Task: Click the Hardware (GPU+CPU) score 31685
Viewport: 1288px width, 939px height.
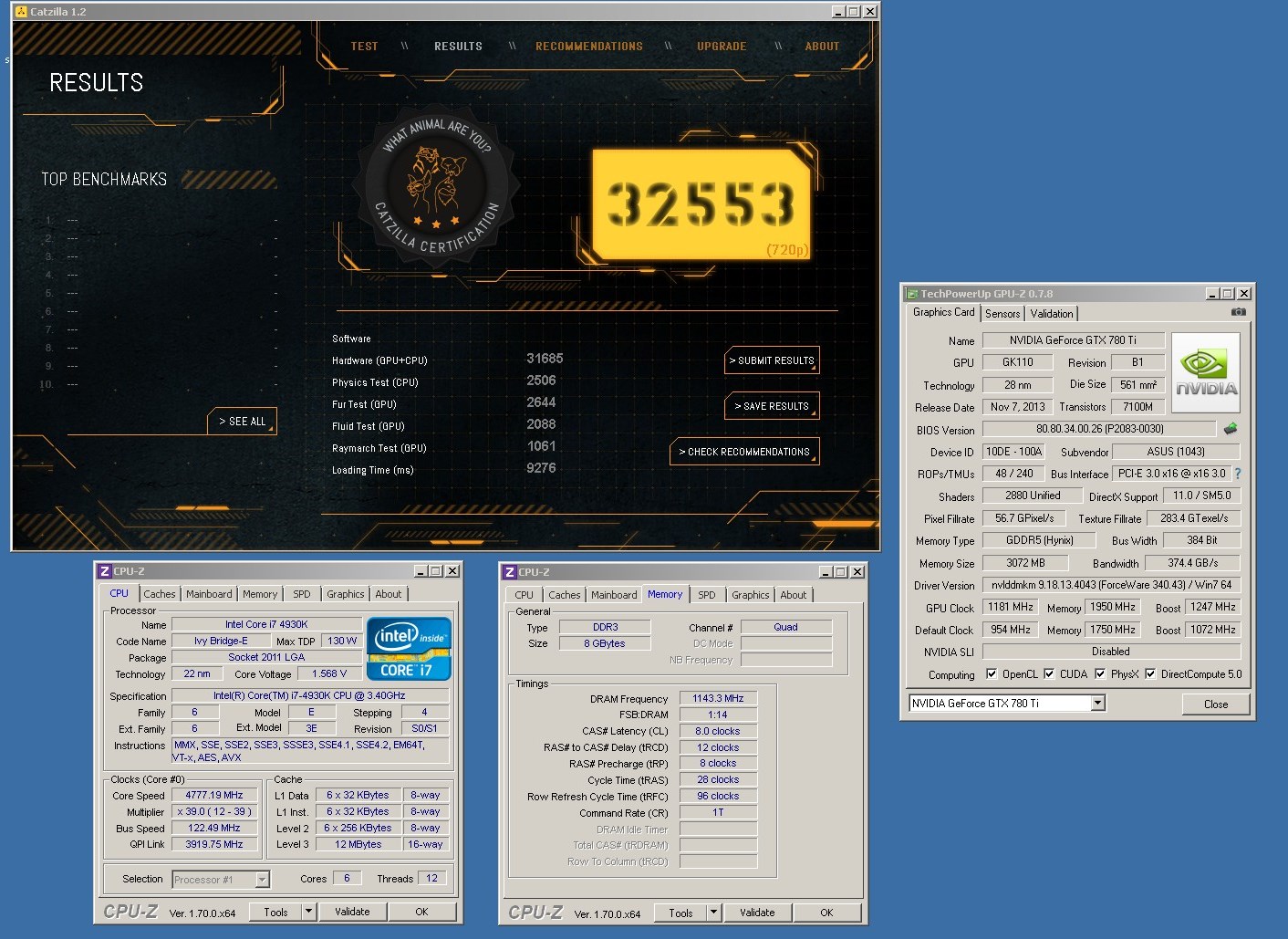Action: point(545,360)
